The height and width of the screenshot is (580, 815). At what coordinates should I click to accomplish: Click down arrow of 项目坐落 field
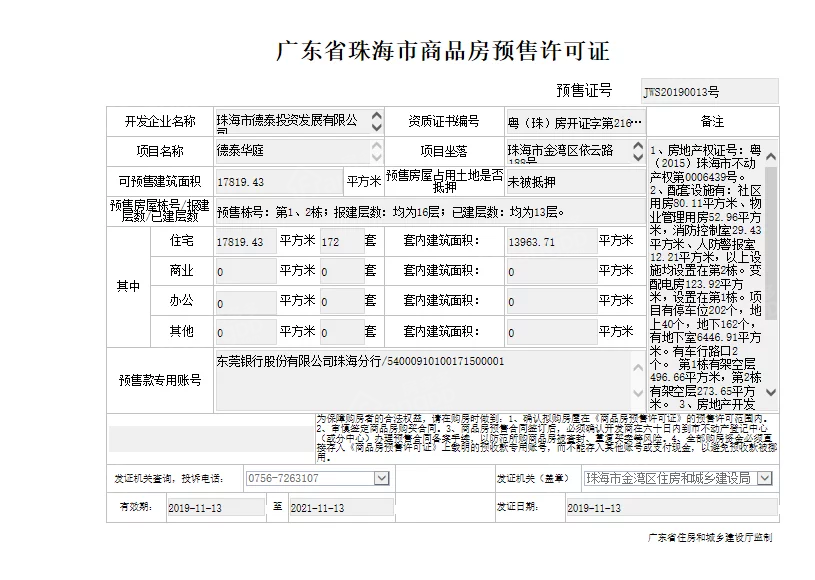pos(638,157)
